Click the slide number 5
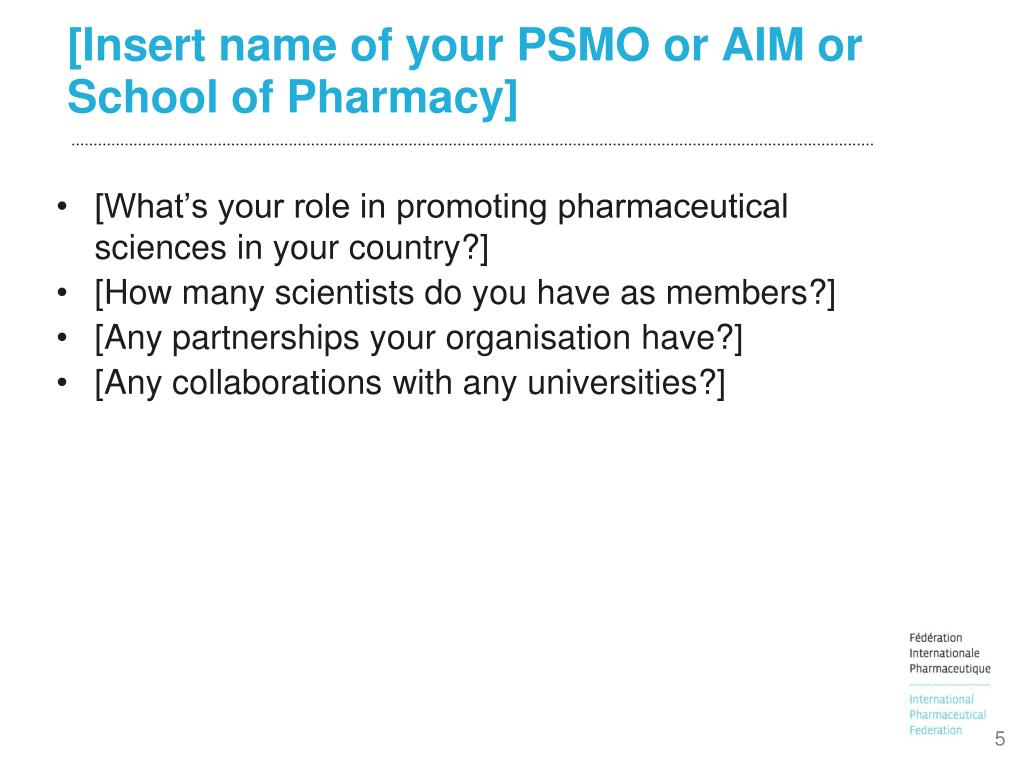Screen dimensions: 1024x768 [1000, 739]
